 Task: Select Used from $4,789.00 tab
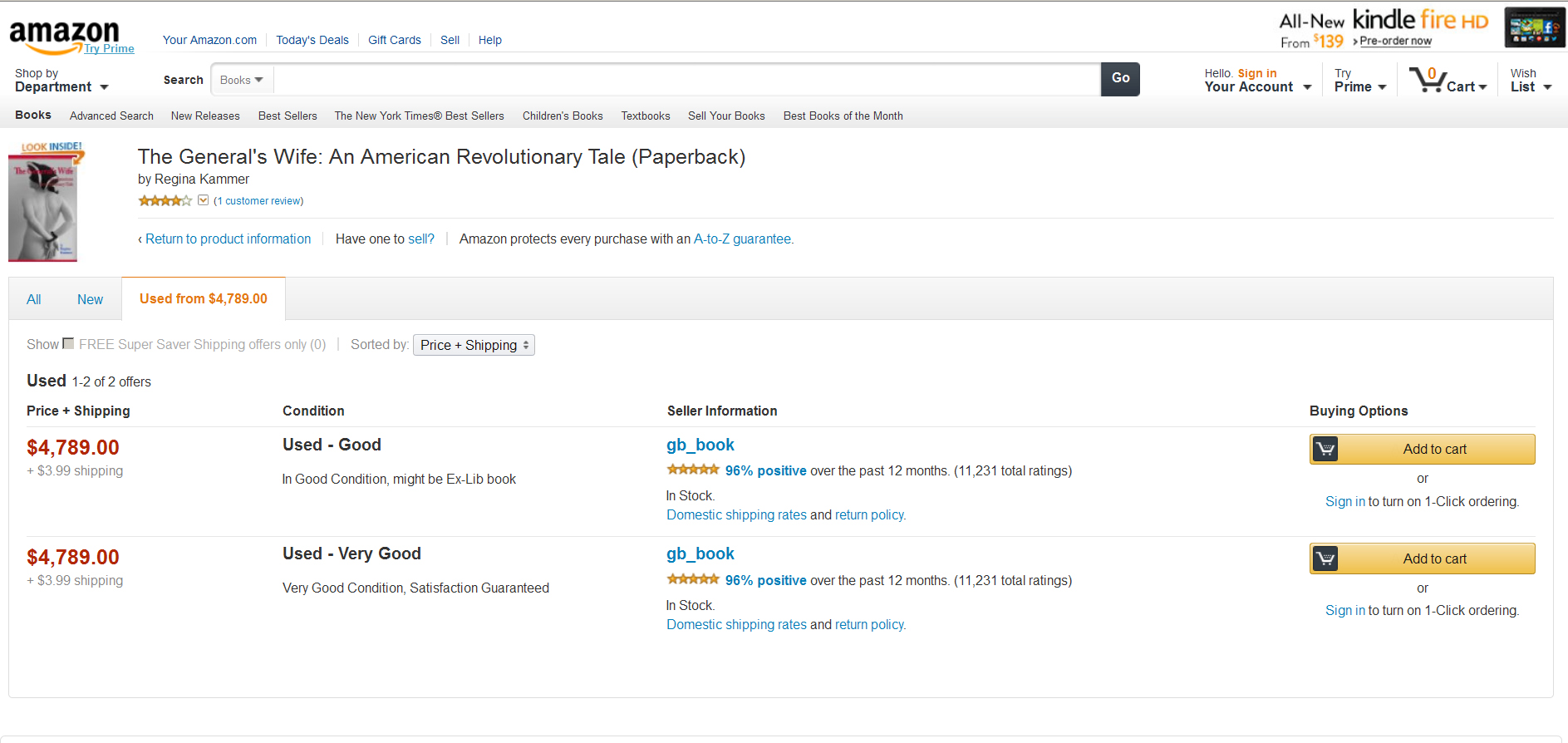click(x=204, y=298)
